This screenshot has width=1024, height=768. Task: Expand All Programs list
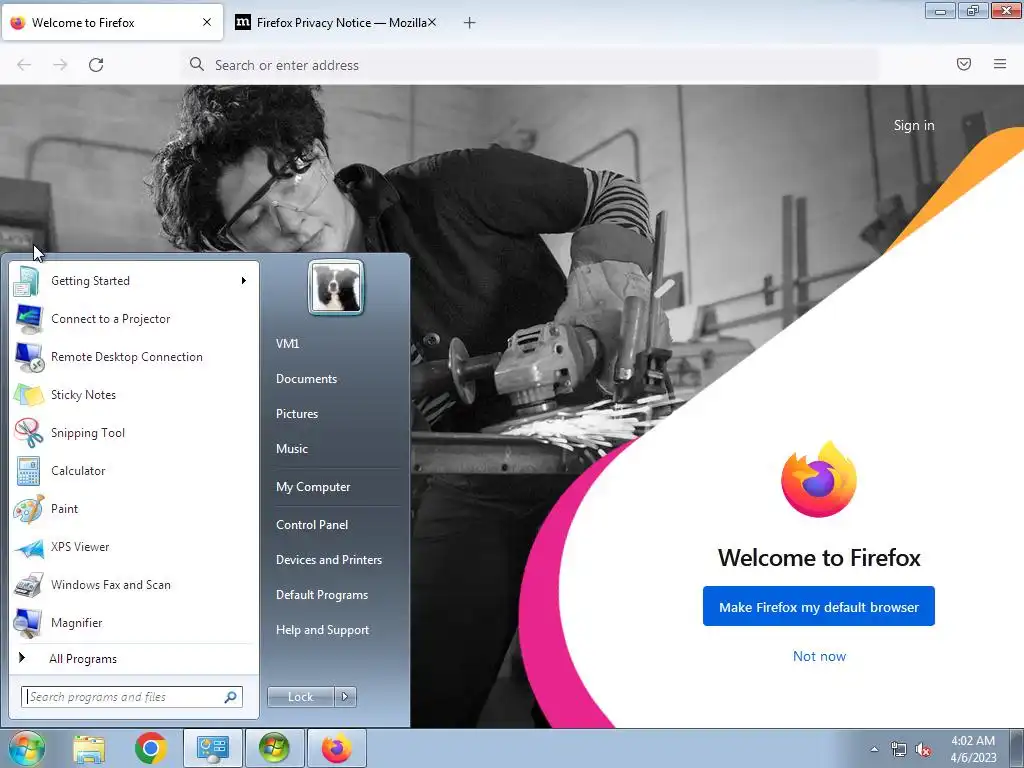tap(134, 658)
